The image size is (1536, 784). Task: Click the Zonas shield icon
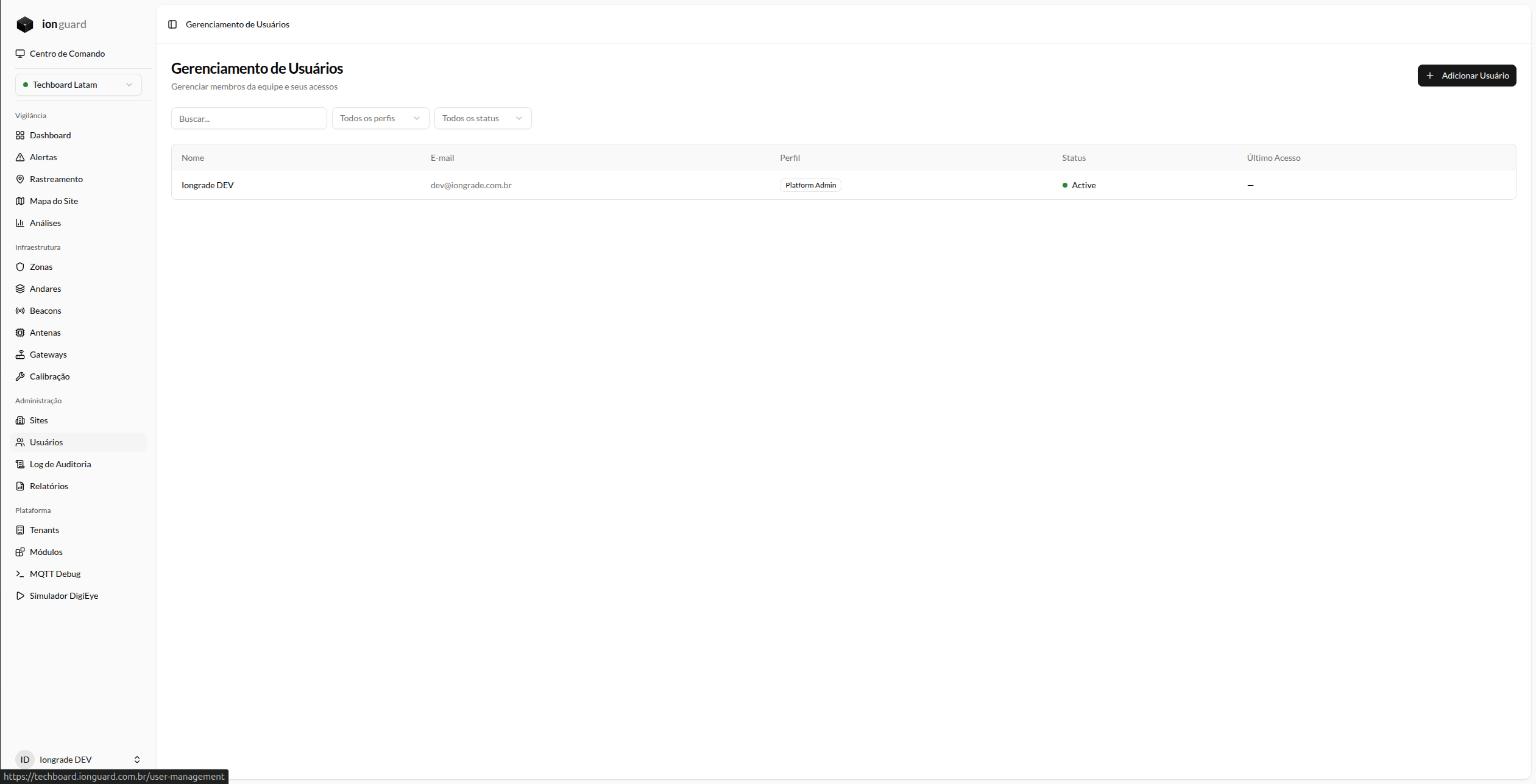tap(20, 267)
